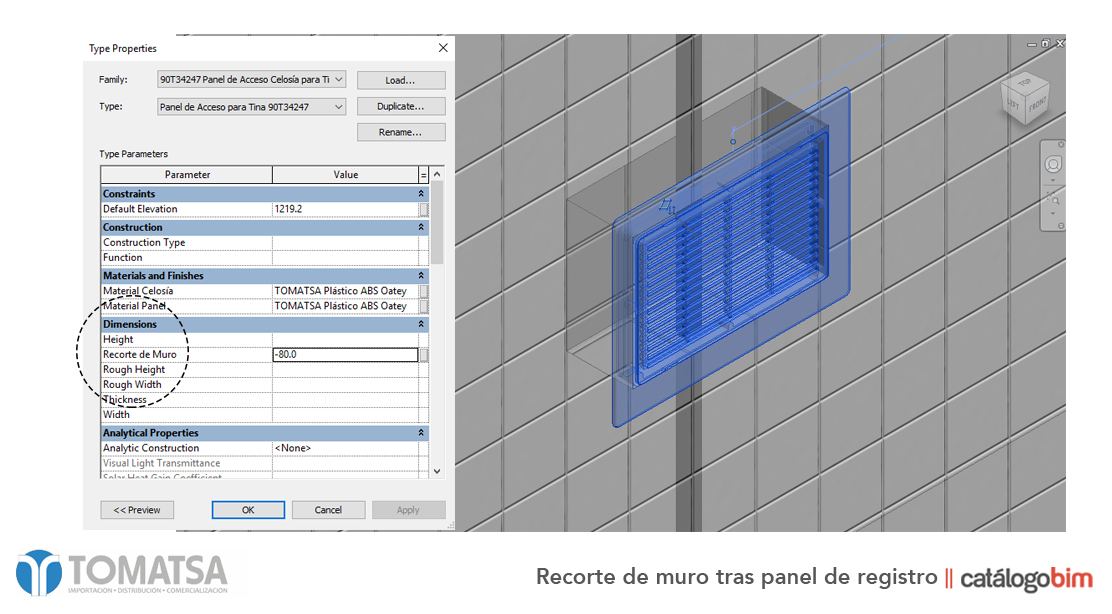1112x614 pixels.
Task: Close the navigation bar with its X icon
Action: [x=1061, y=144]
